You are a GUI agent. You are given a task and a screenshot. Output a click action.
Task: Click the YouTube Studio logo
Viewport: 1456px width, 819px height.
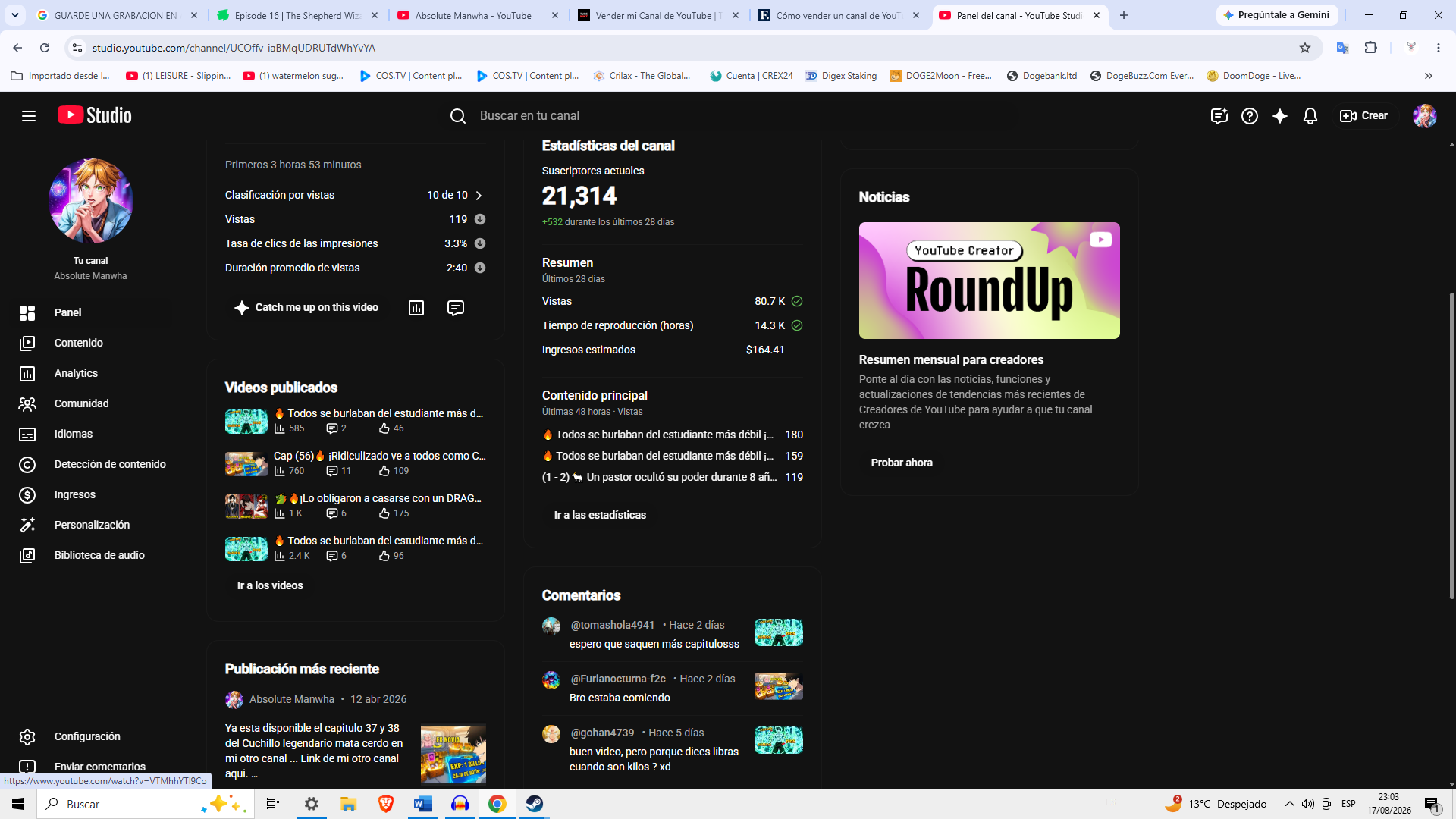pyautogui.click(x=95, y=115)
